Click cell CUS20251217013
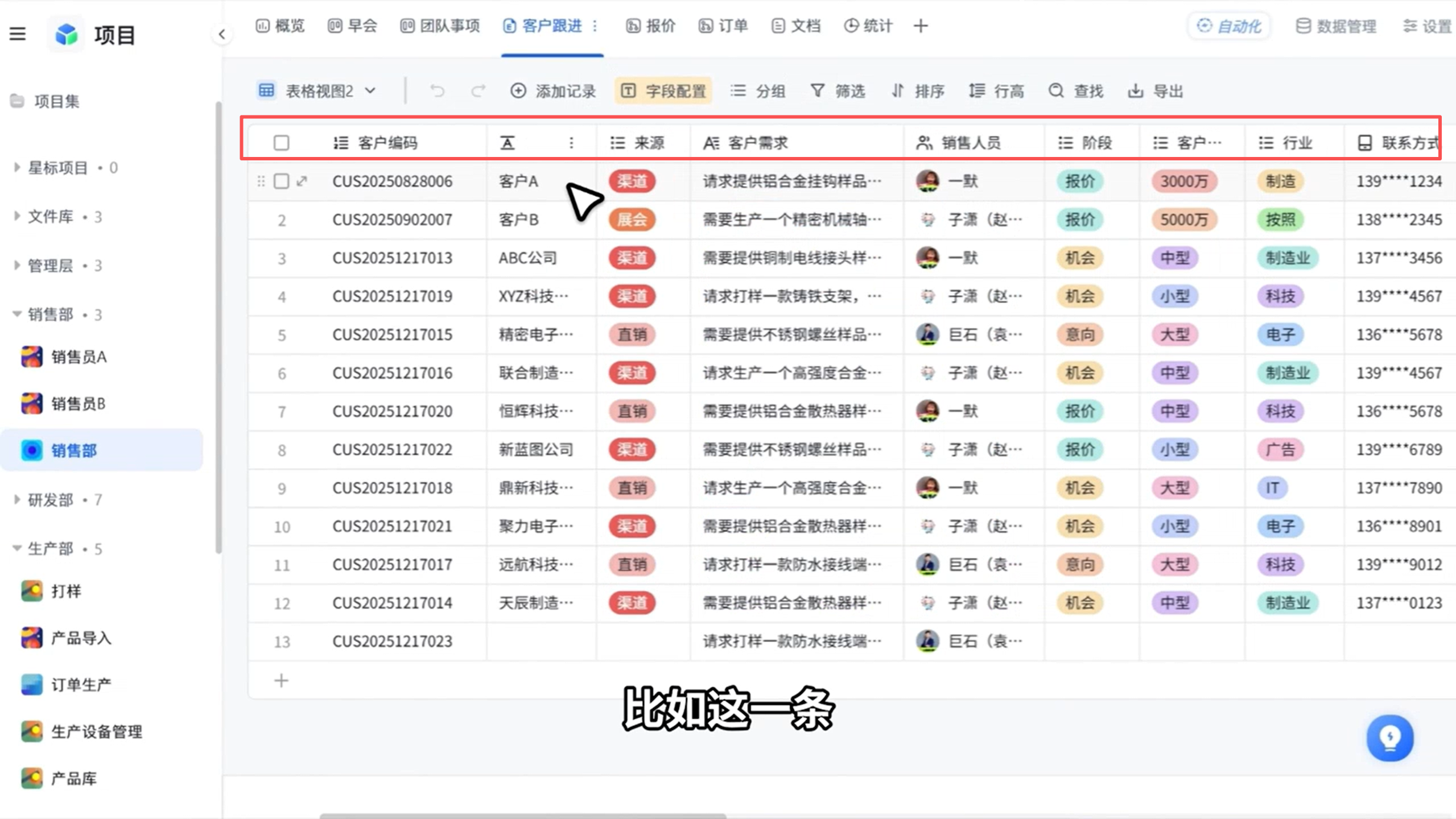The height and width of the screenshot is (819, 1456). (392, 258)
